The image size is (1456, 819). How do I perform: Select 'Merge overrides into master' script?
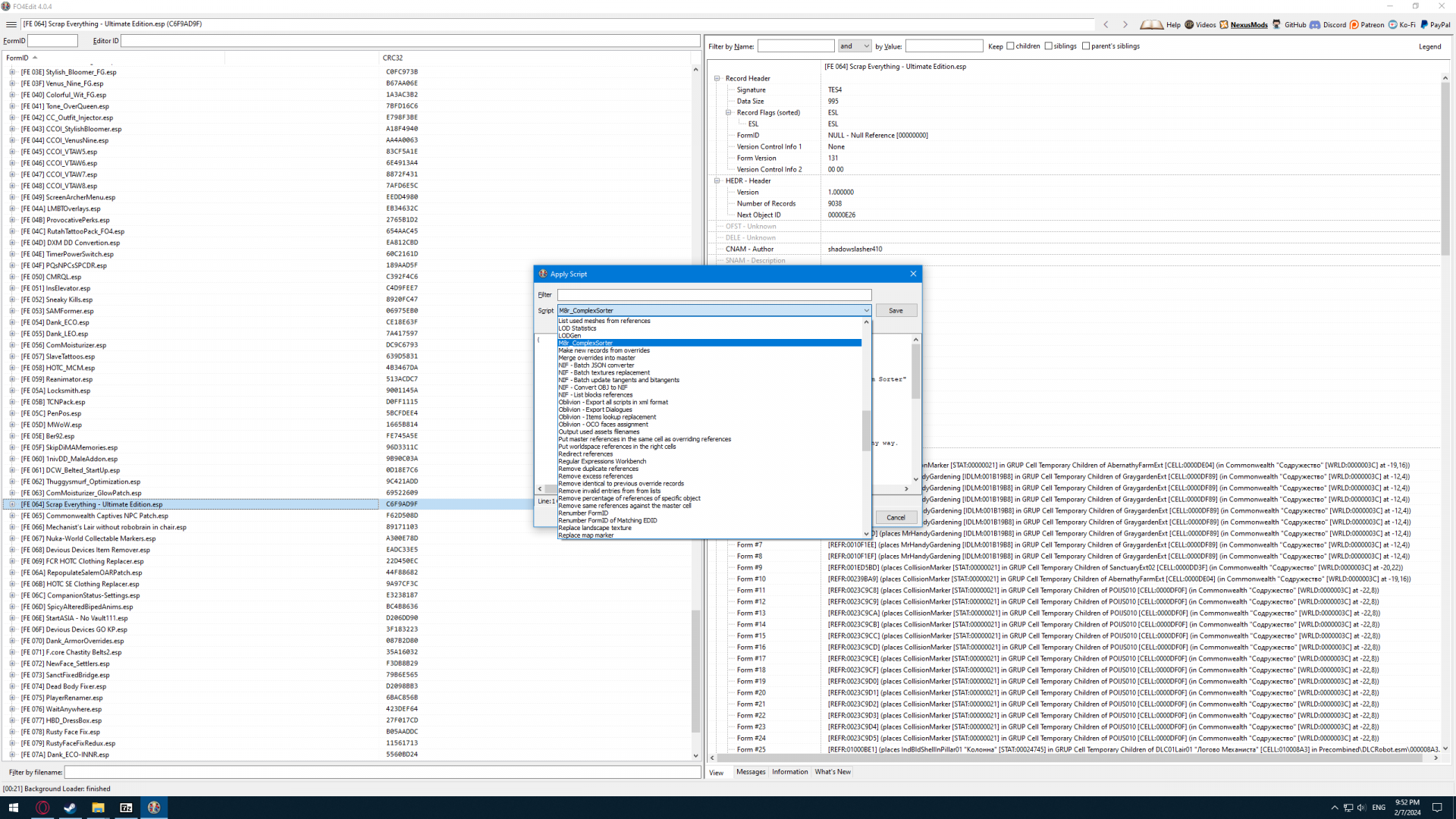coord(597,358)
